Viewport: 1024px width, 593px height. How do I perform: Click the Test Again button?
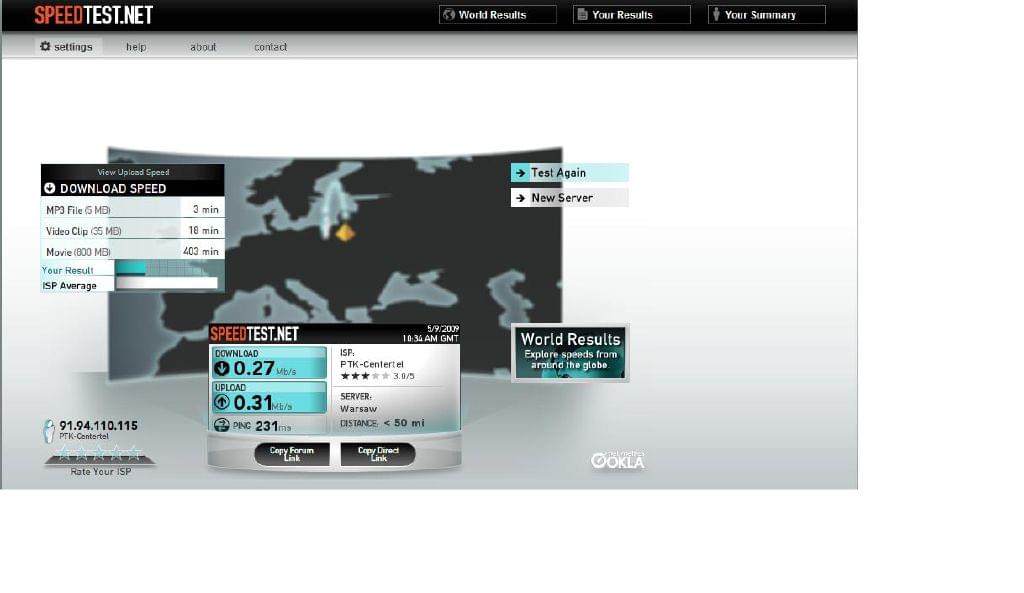coord(569,173)
